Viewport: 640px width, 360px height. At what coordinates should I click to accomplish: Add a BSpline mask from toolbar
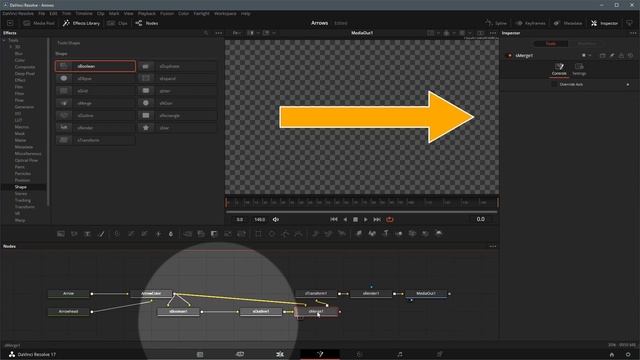pyautogui.click(x=299, y=234)
